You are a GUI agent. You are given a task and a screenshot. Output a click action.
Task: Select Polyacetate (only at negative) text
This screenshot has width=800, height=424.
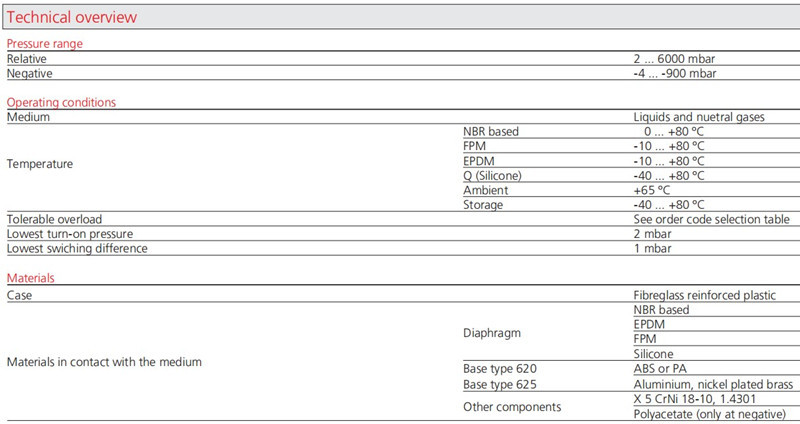(710, 413)
